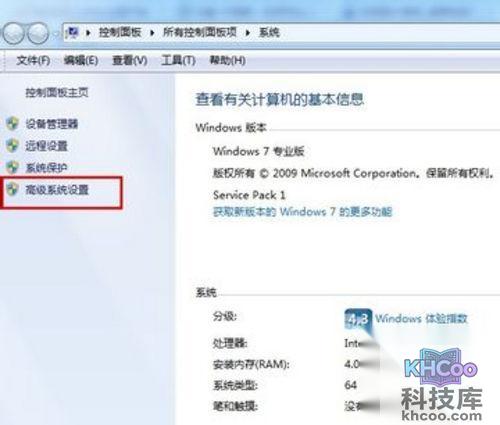Expand the arrow after 控制面板 breadcrumb
The height and width of the screenshot is (425, 500).
point(152,33)
